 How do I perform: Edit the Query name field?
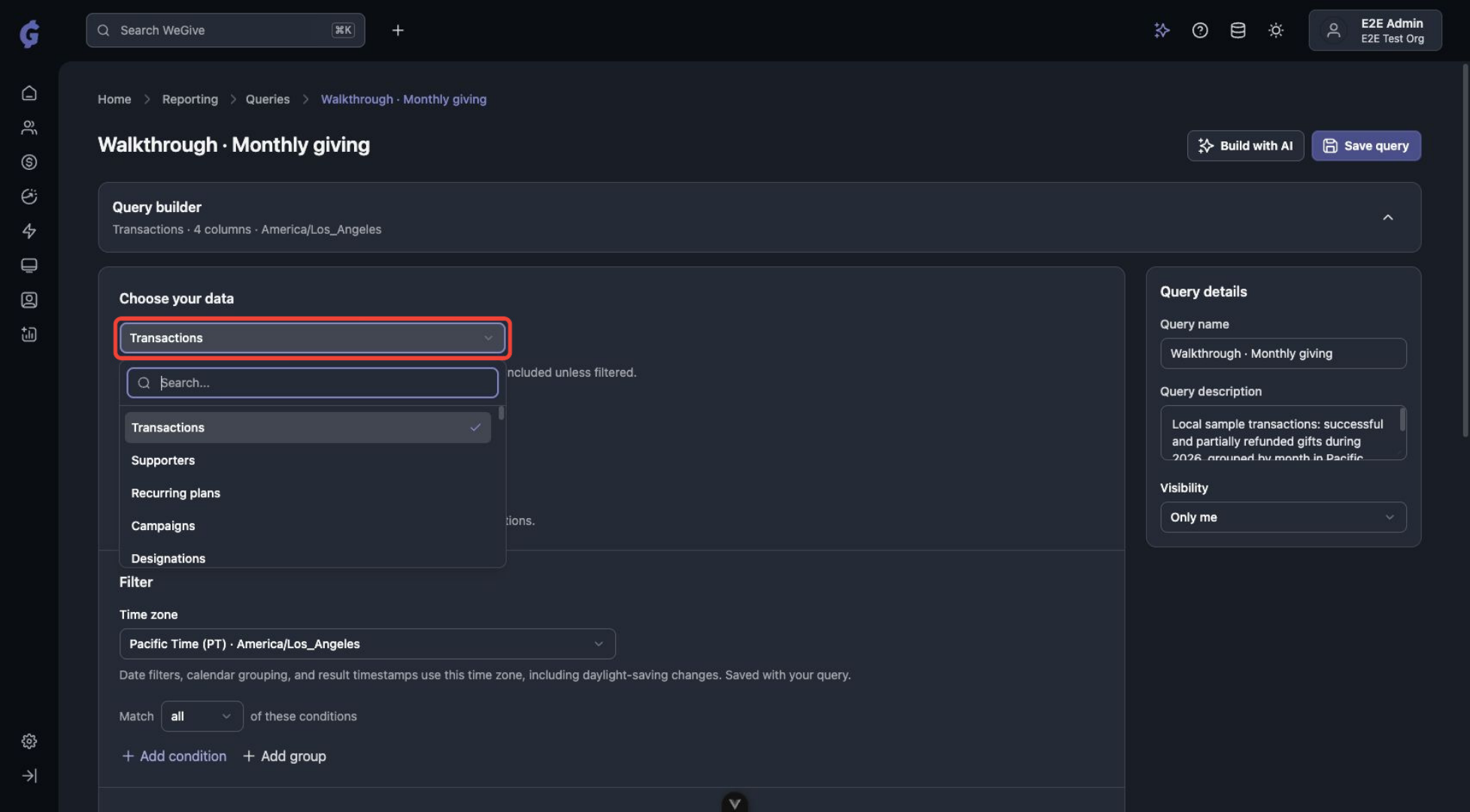coord(1283,353)
